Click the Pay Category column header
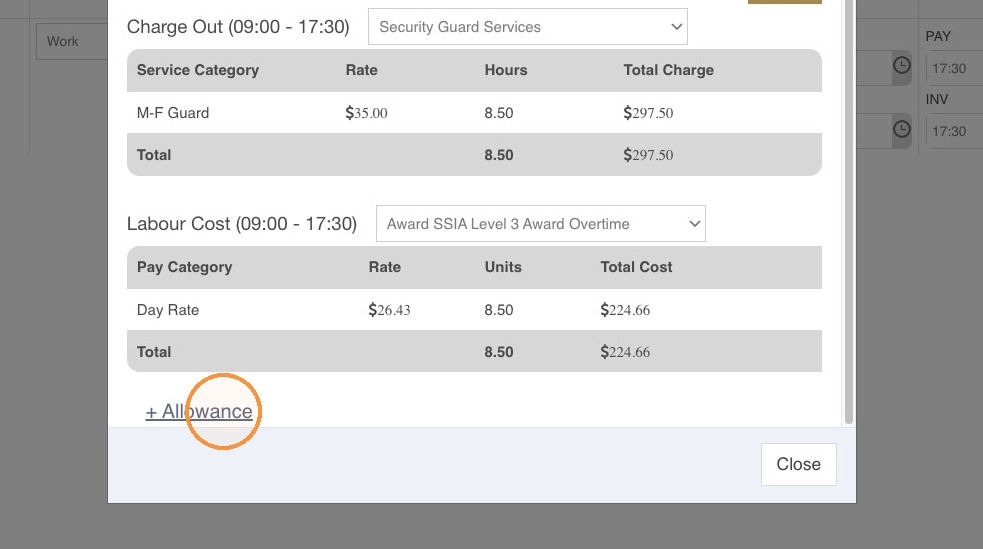Viewport: 983px width, 549px height. point(184,267)
